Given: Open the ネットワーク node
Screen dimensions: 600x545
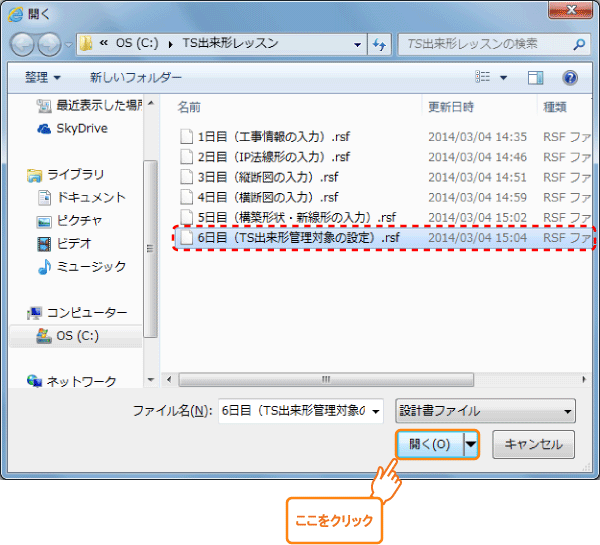Looking at the screenshot, I should (81, 381).
